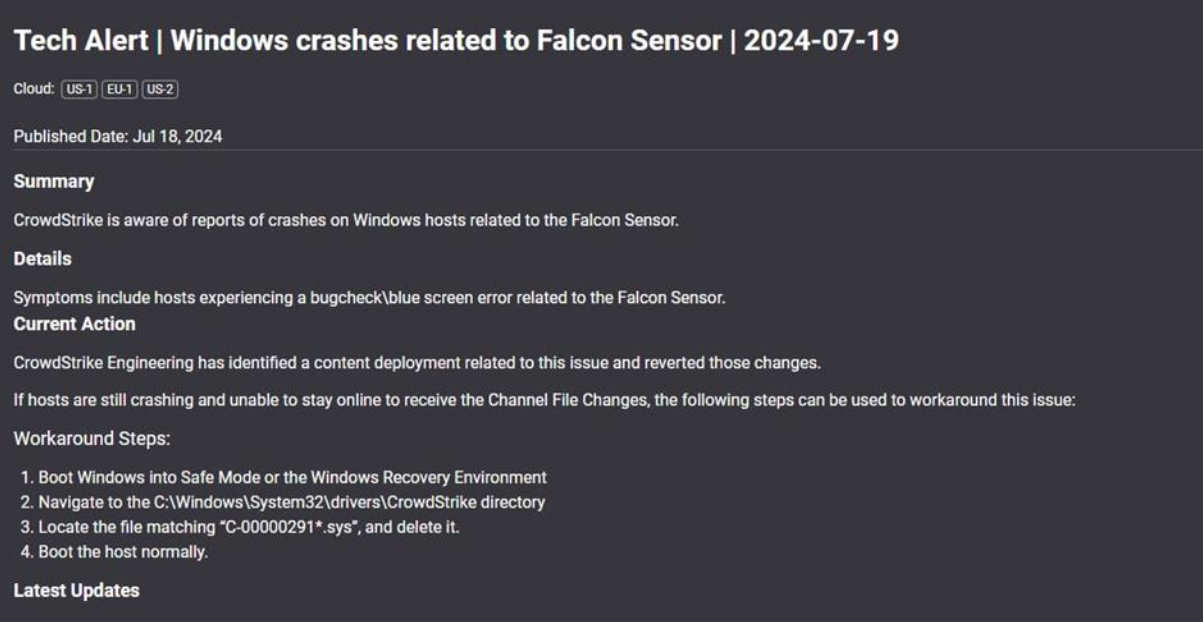This screenshot has height=622, width=1204.
Task: Select the EU-1 cloud tag
Action: [x=120, y=90]
